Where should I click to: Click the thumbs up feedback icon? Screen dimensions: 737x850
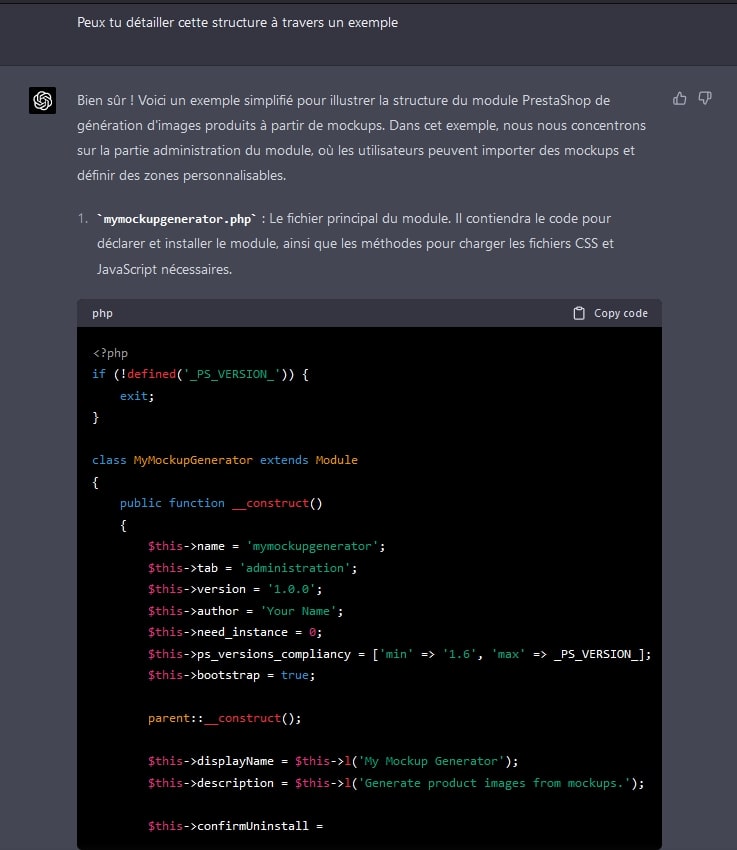(680, 98)
